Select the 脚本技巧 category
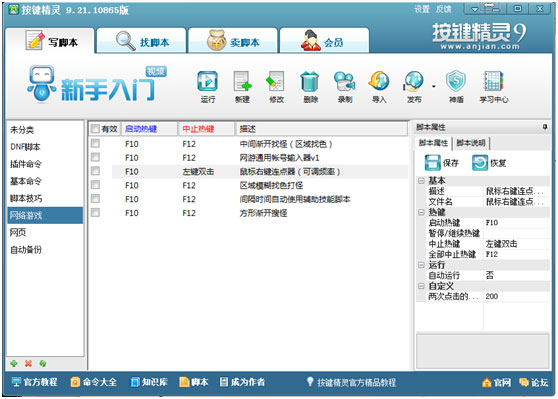The image size is (558, 399). click(x=45, y=198)
